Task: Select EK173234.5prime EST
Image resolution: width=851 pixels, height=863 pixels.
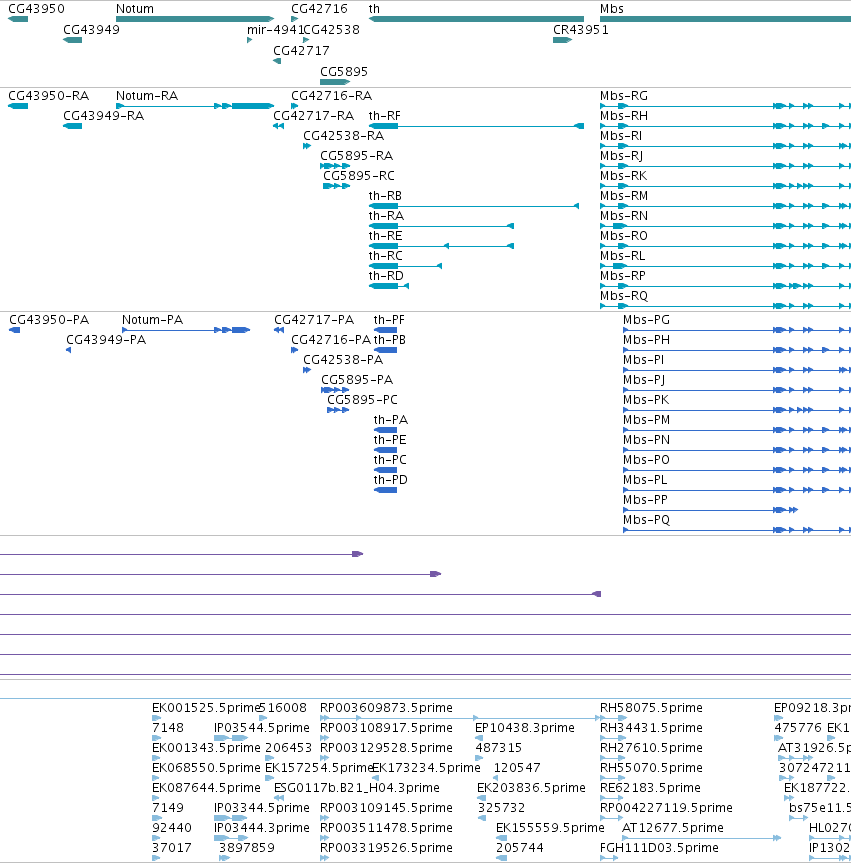Action: pyautogui.click(x=375, y=778)
